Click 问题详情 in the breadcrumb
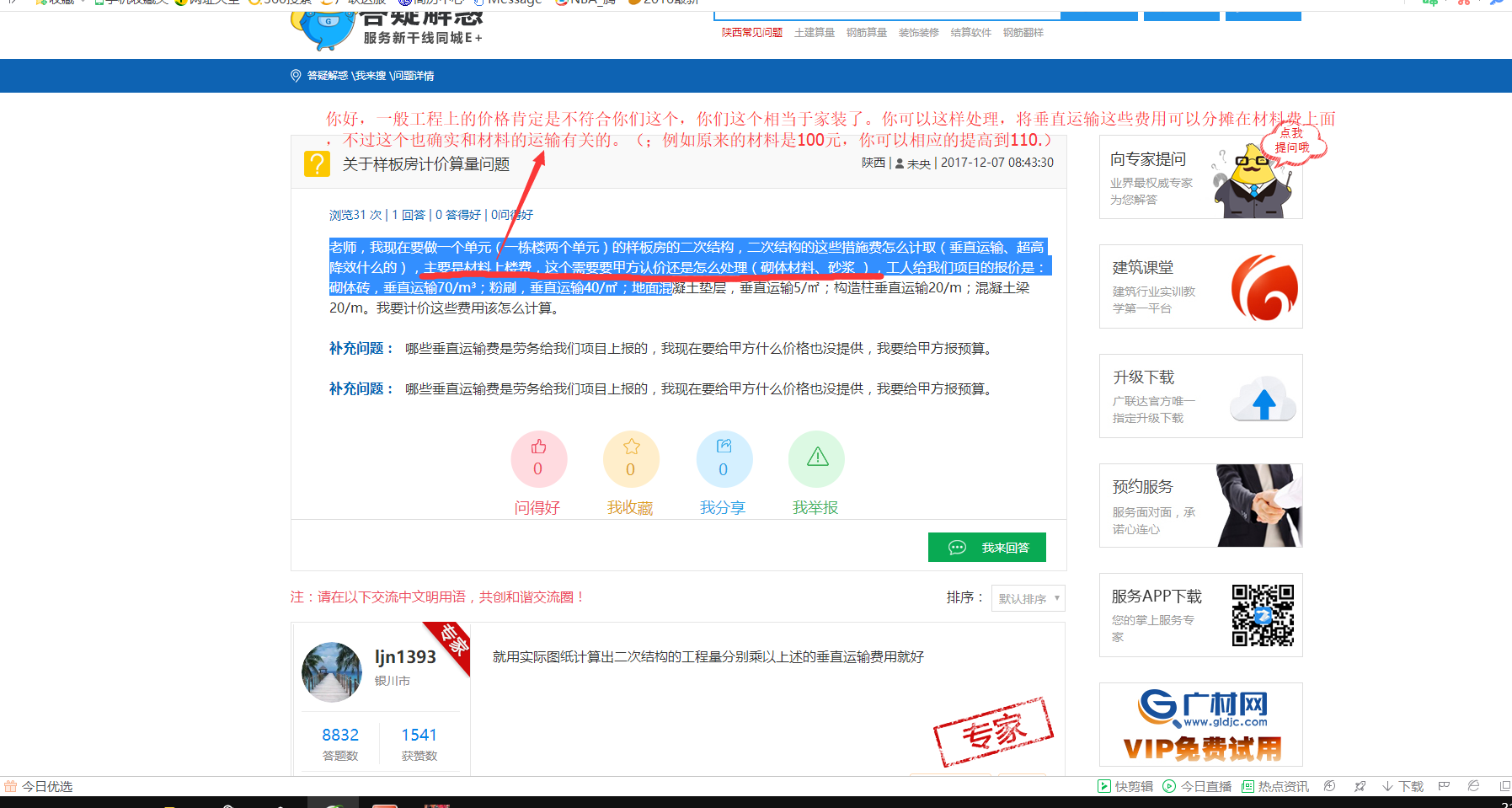The height and width of the screenshot is (808, 1512). coord(413,76)
